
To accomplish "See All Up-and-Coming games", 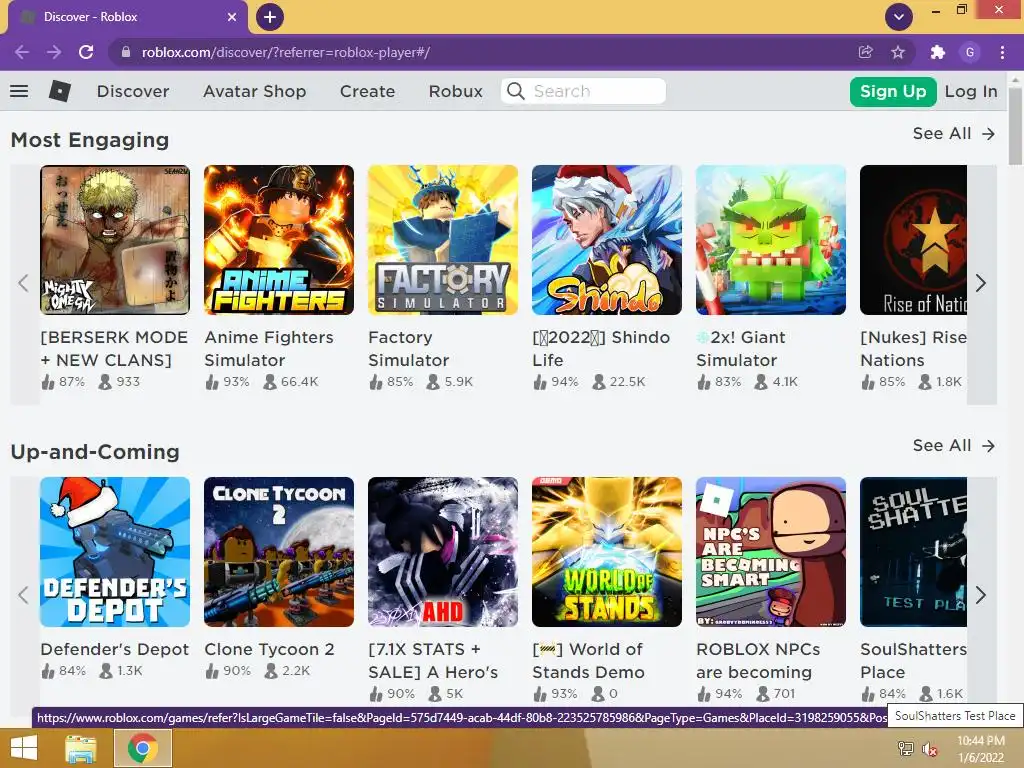I will coord(953,445).
